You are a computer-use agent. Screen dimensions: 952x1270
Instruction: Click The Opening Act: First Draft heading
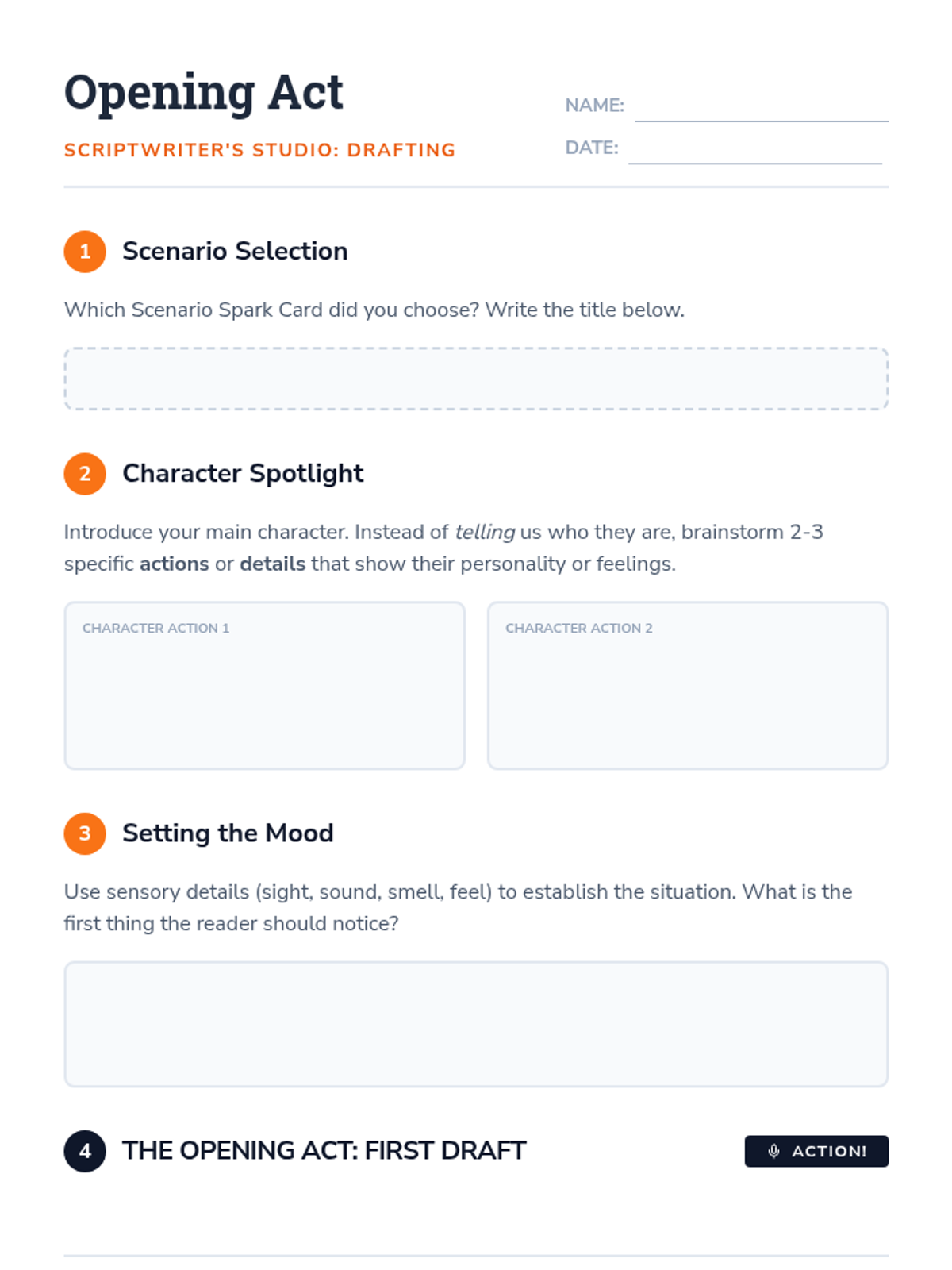(324, 1151)
